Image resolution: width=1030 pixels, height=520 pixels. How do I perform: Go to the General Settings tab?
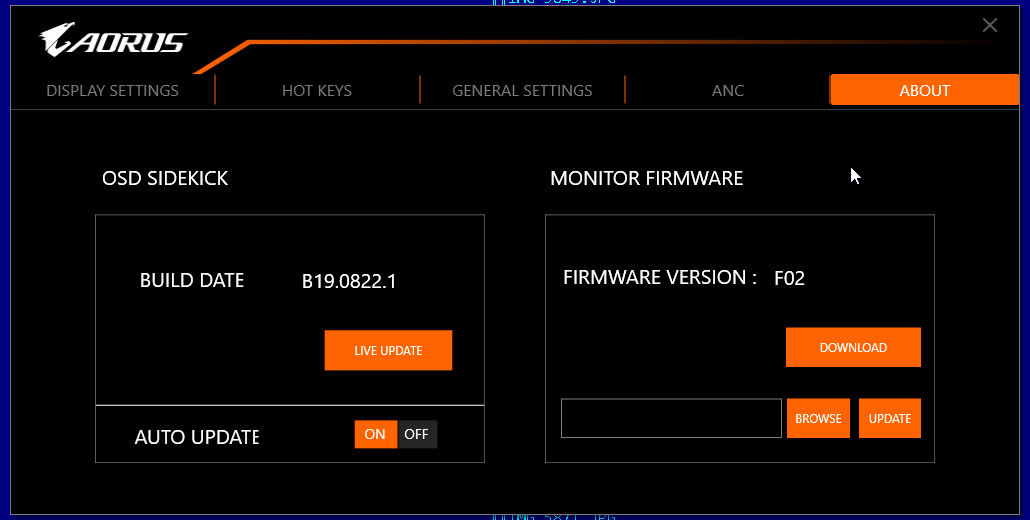point(522,91)
